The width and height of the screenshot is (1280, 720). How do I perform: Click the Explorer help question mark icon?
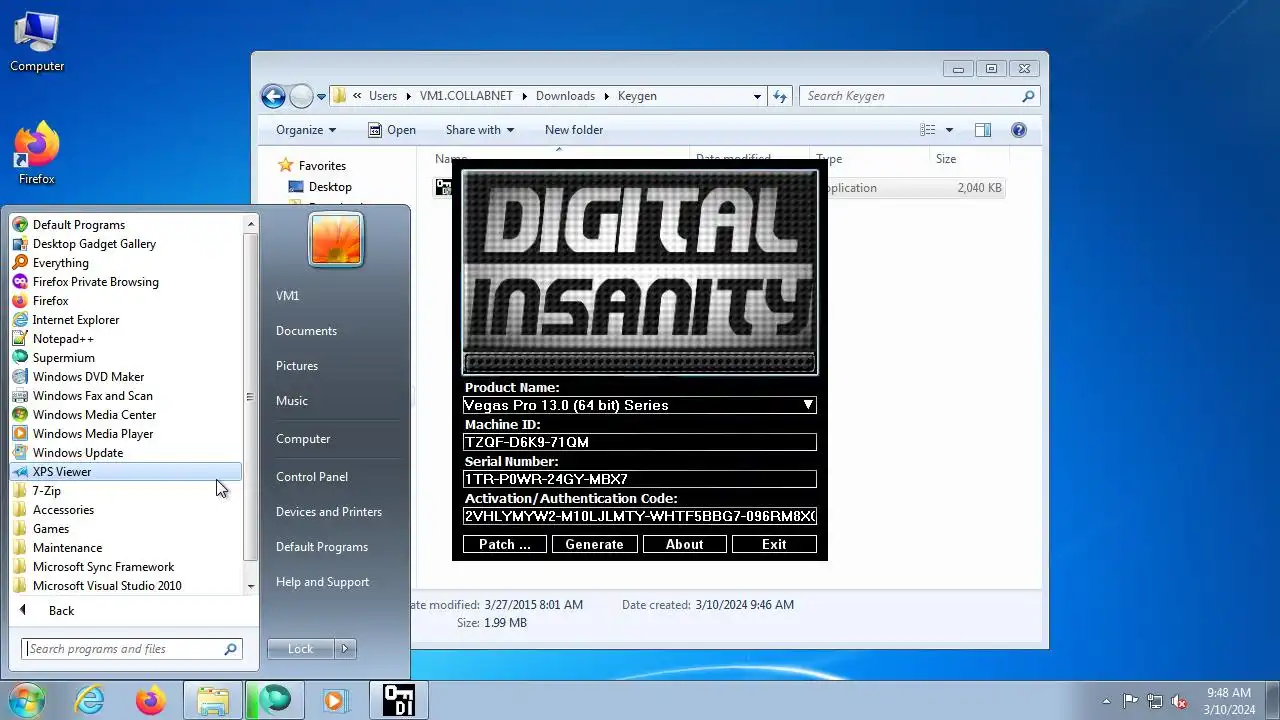click(x=1019, y=130)
